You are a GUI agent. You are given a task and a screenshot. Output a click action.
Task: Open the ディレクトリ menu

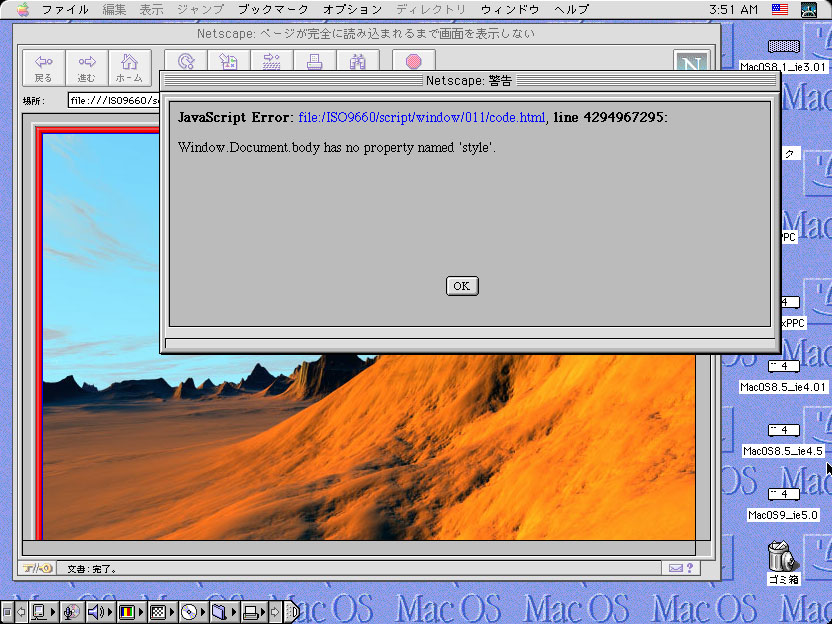pos(431,9)
